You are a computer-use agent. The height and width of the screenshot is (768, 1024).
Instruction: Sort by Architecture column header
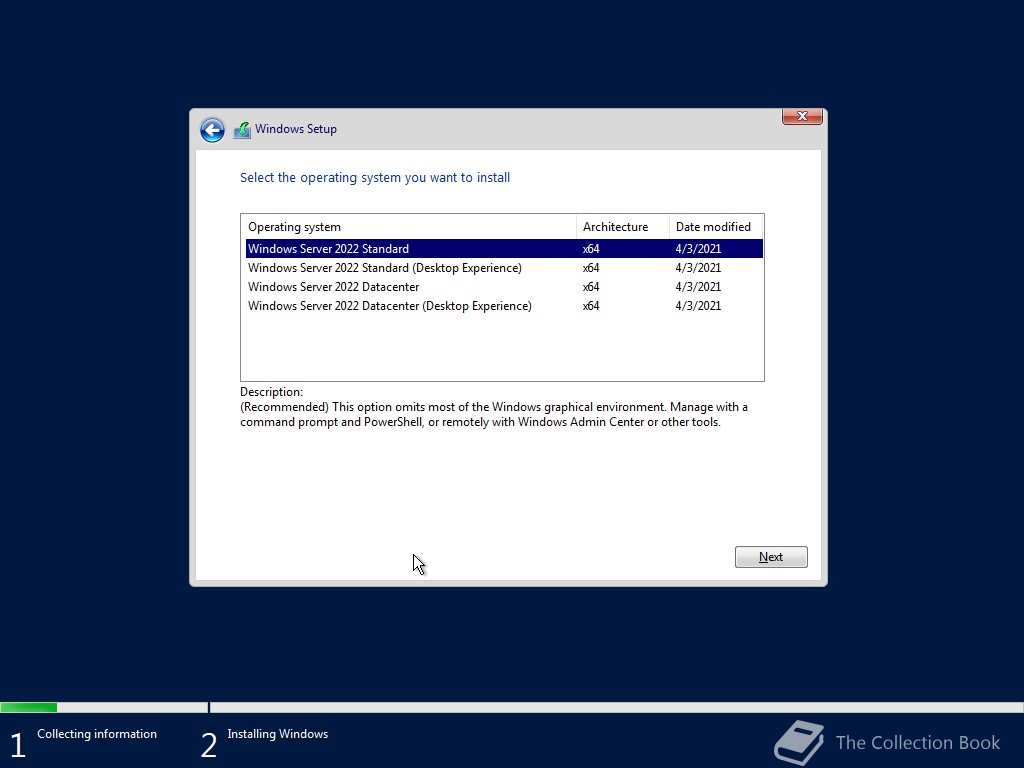623,227
